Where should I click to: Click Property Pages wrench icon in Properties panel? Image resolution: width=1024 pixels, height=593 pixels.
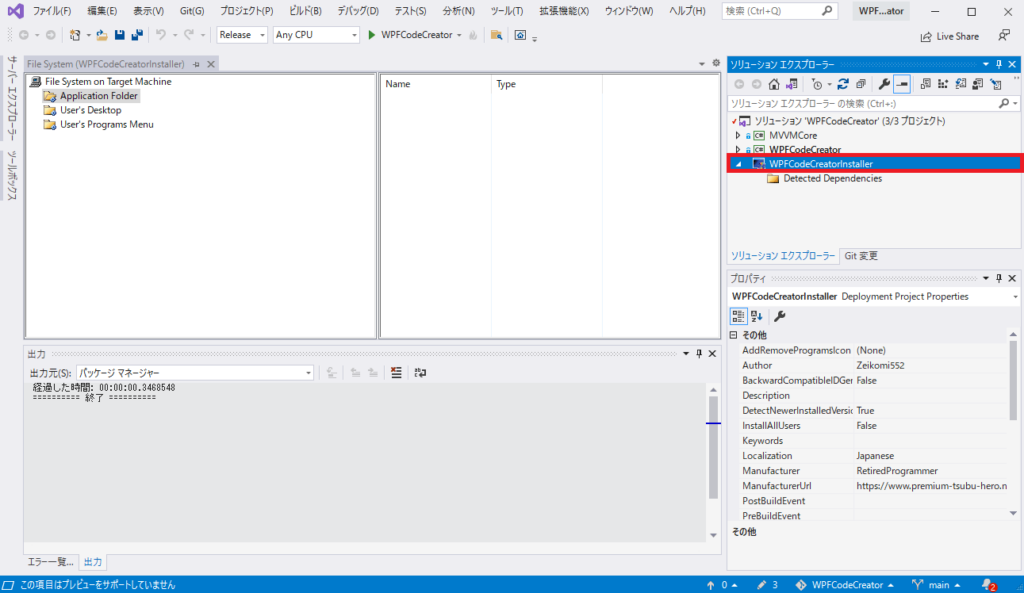point(780,317)
